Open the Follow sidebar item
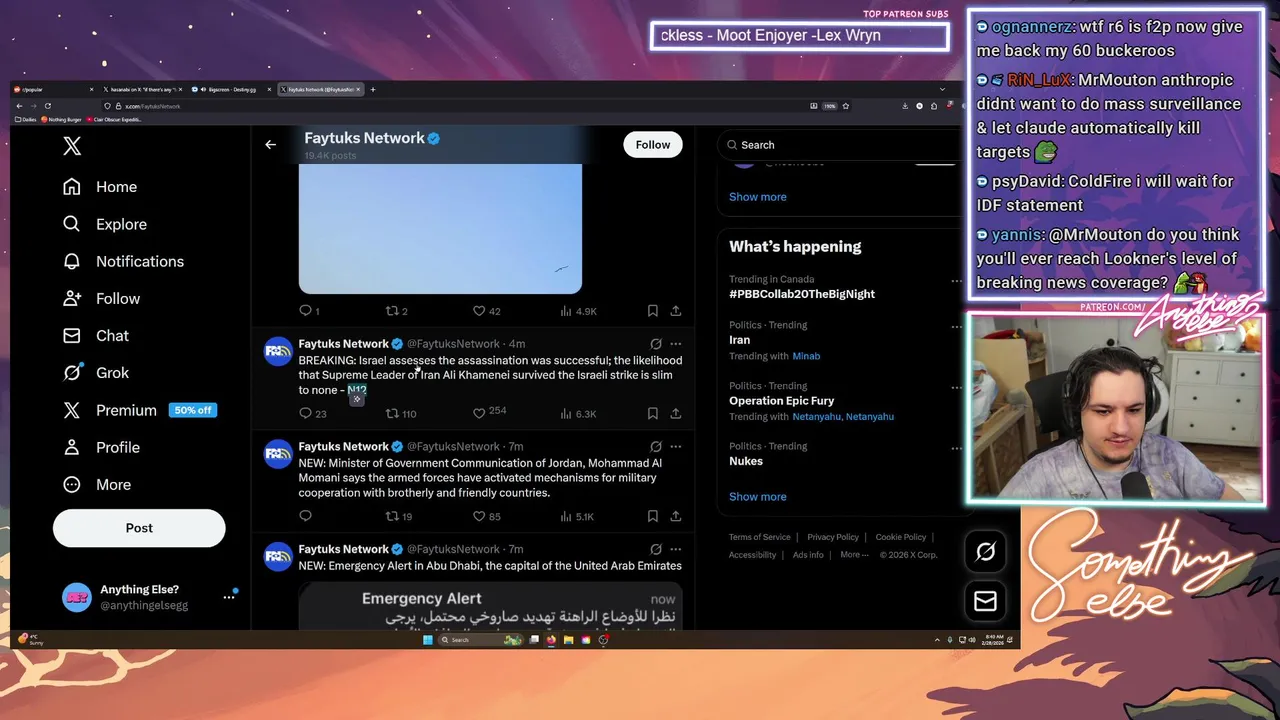The width and height of the screenshot is (1280, 720). click(101, 298)
